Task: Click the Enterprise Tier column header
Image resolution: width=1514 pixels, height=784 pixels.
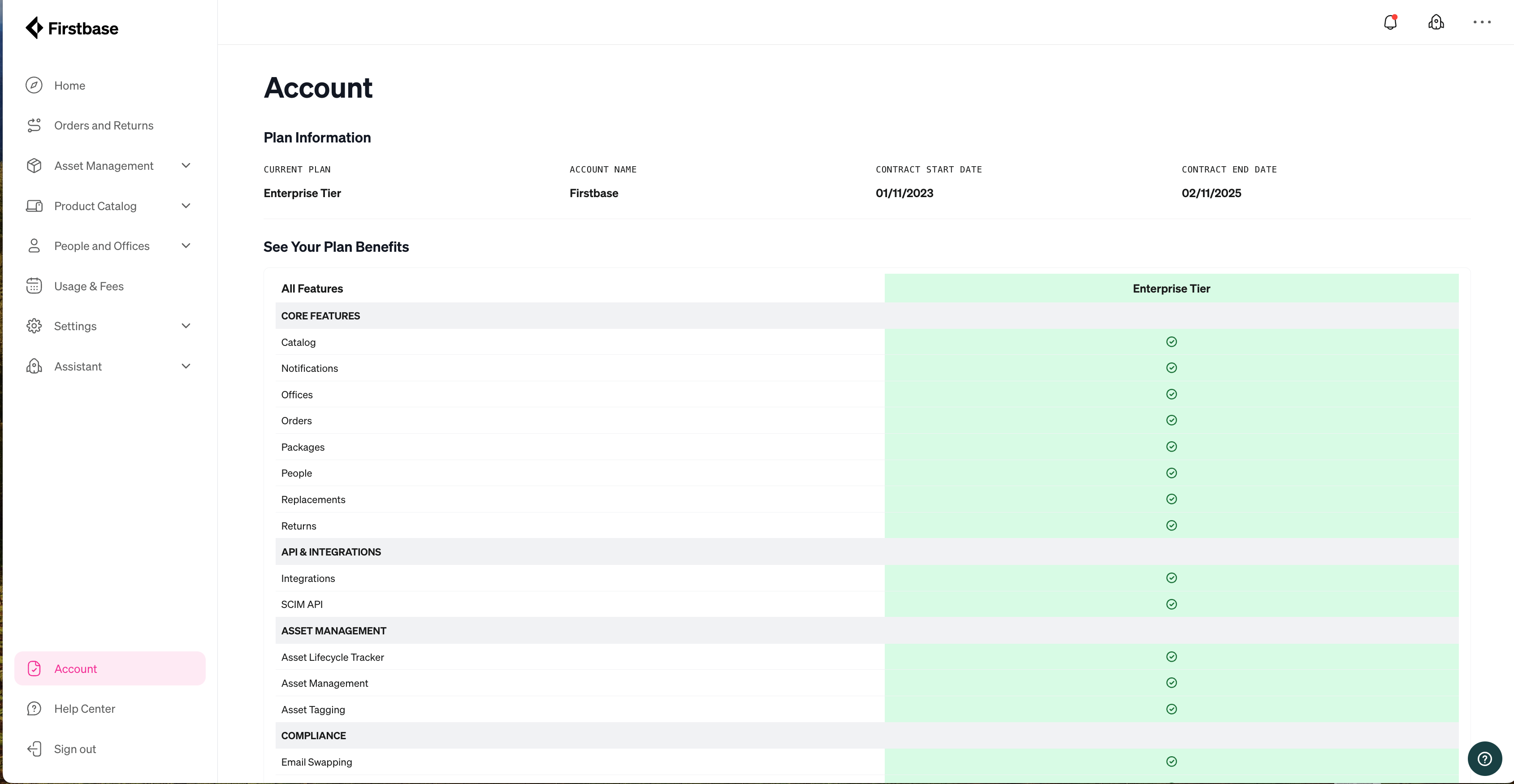Action: tap(1171, 289)
